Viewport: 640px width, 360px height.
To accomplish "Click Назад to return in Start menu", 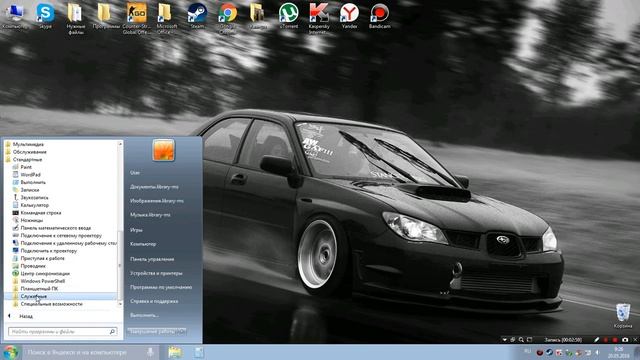I will click(x=26, y=316).
